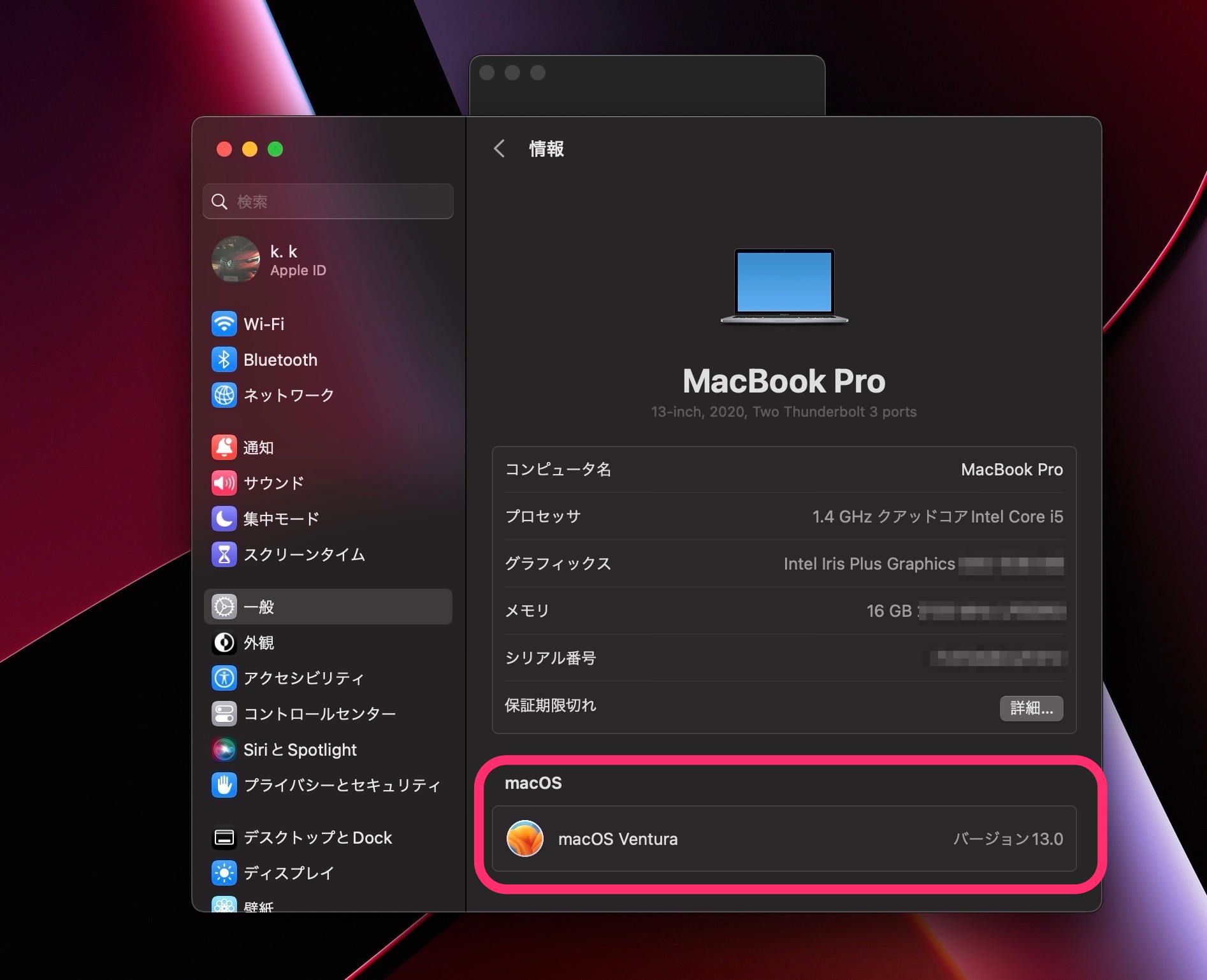The width and height of the screenshot is (1207, 980).
Task: Choose デスクトップと Dock label
Action: coord(318,837)
